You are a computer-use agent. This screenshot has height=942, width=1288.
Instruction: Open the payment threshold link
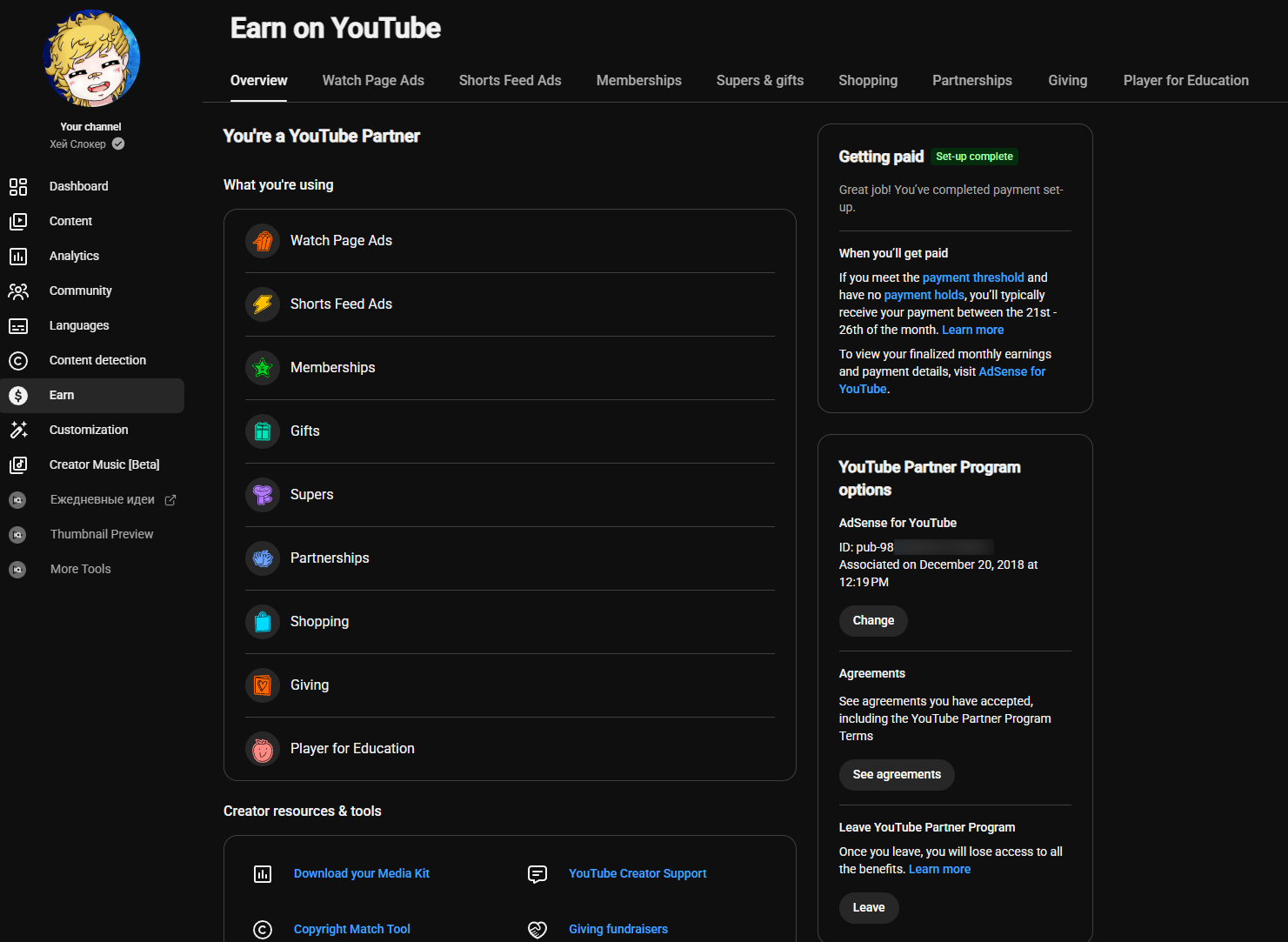(x=973, y=278)
